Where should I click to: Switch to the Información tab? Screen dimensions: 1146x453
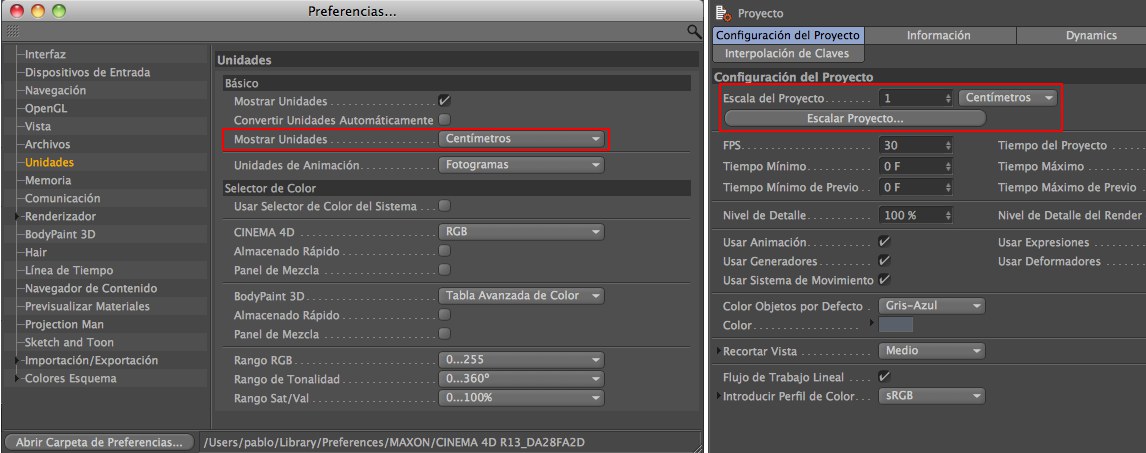point(938,35)
